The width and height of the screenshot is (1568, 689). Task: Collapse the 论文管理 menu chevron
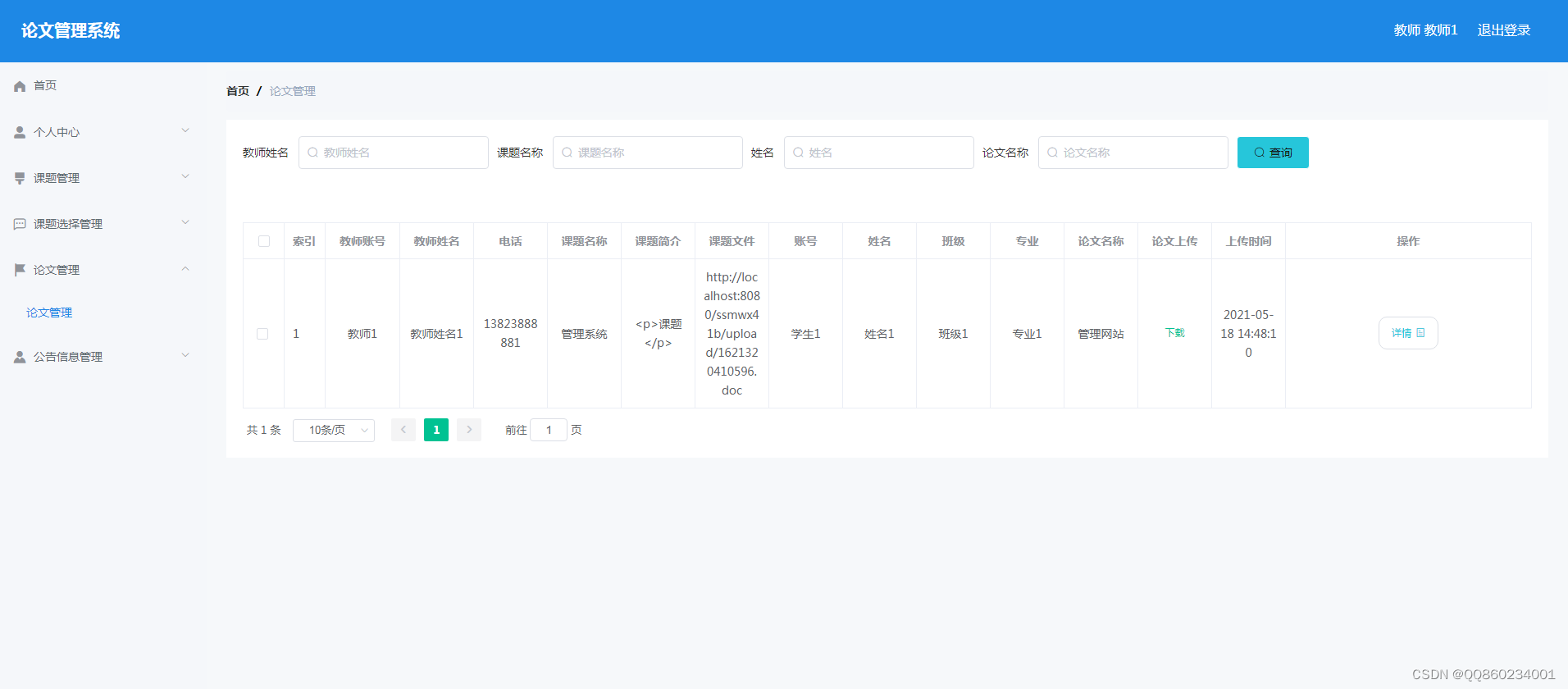coord(185,268)
